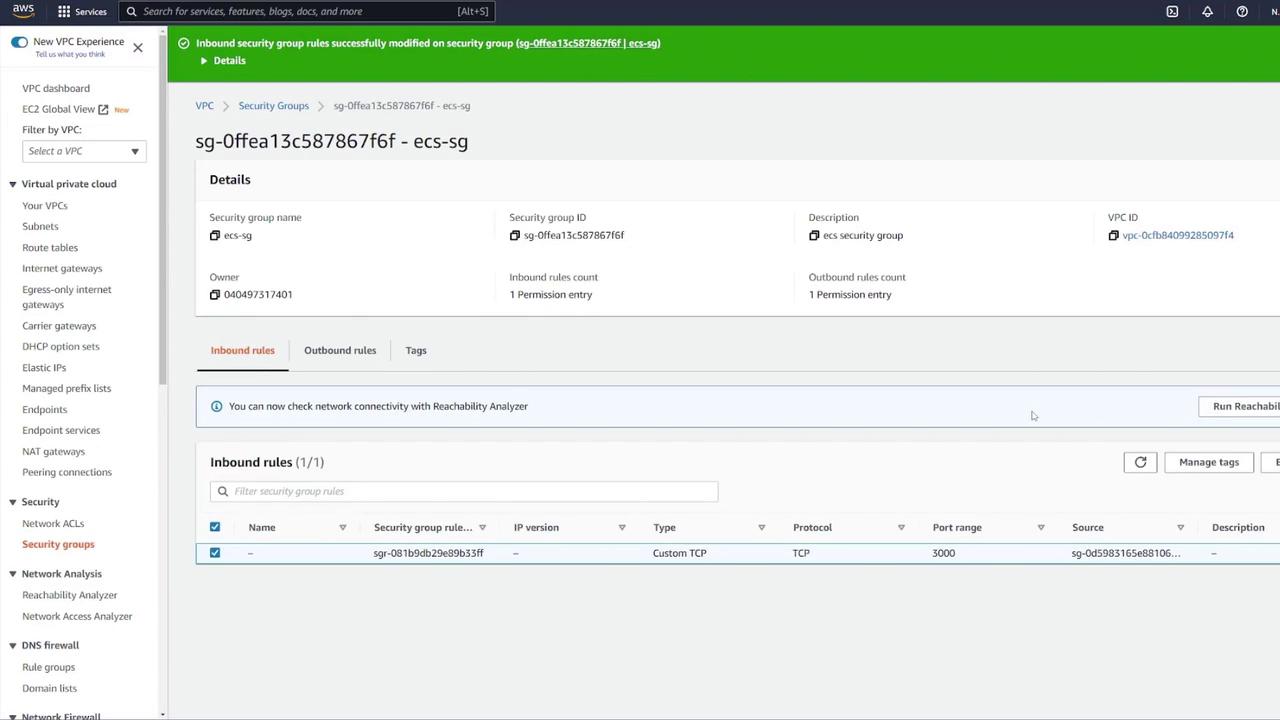Open the help question mark menu

point(1242,11)
